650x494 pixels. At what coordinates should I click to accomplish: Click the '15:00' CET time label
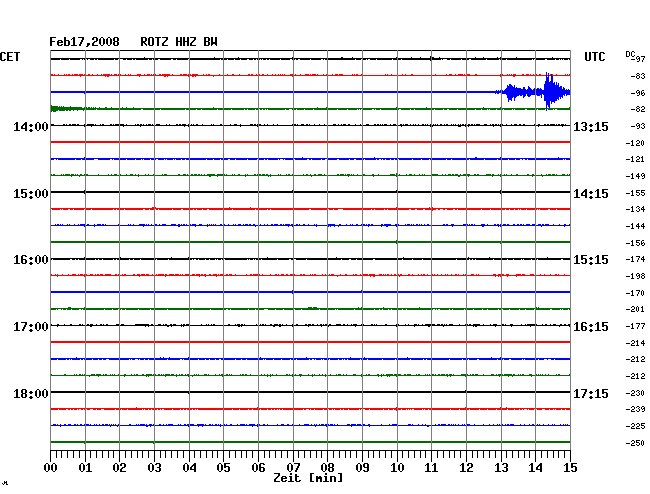(31, 194)
